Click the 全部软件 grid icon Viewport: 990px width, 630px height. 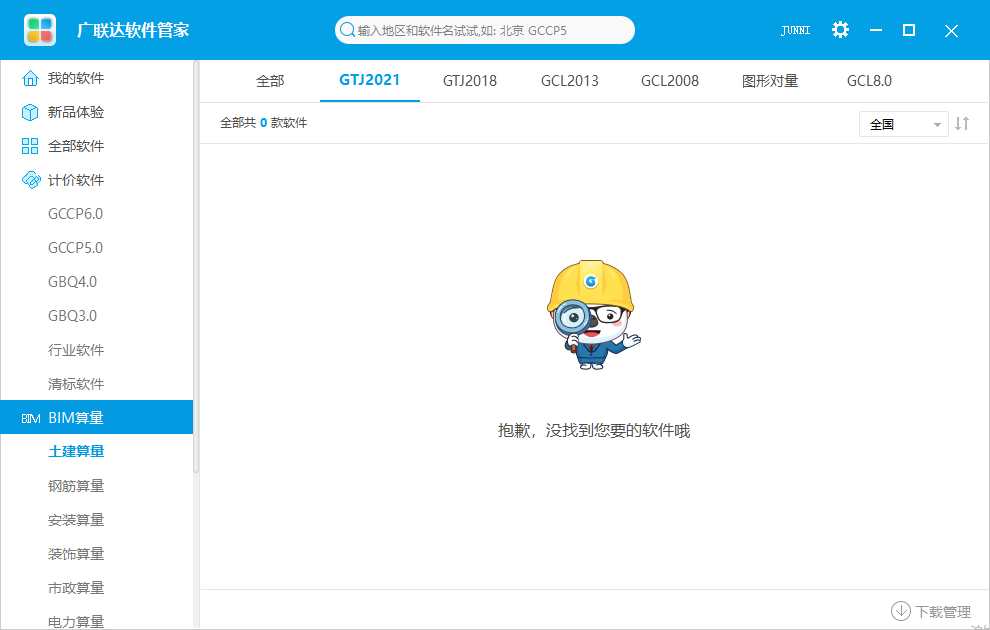click(30, 146)
